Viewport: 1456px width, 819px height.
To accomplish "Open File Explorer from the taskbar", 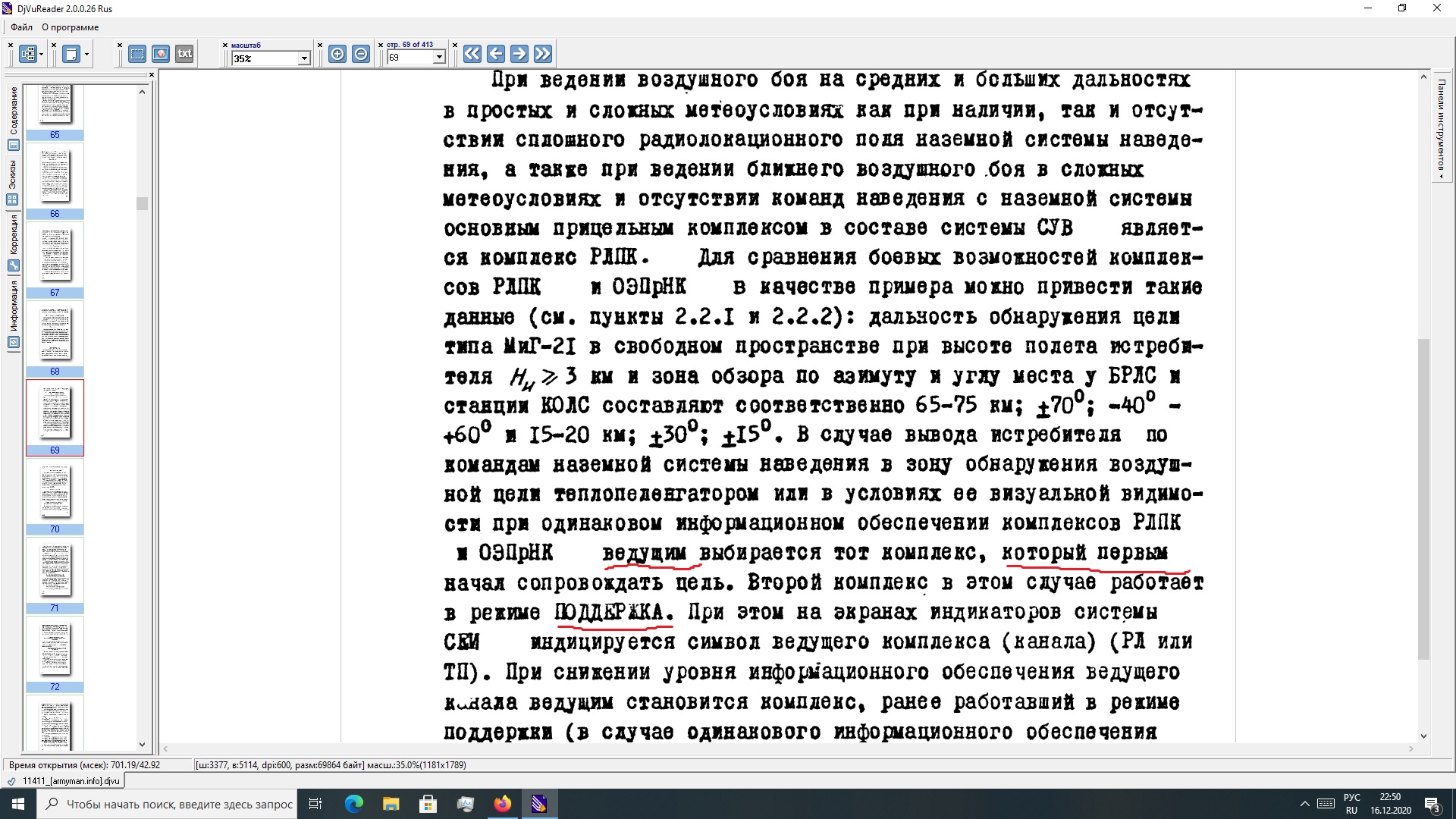I will 391,804.
